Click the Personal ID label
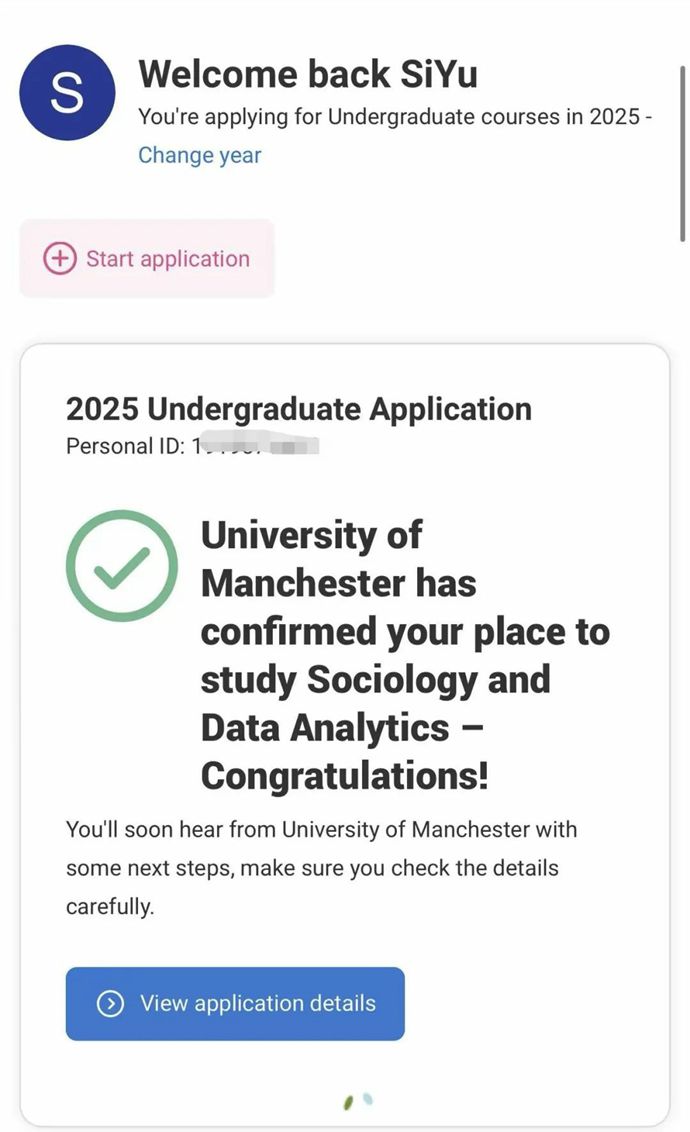Screen dimensions: 690x1132 tap(125, 446)
